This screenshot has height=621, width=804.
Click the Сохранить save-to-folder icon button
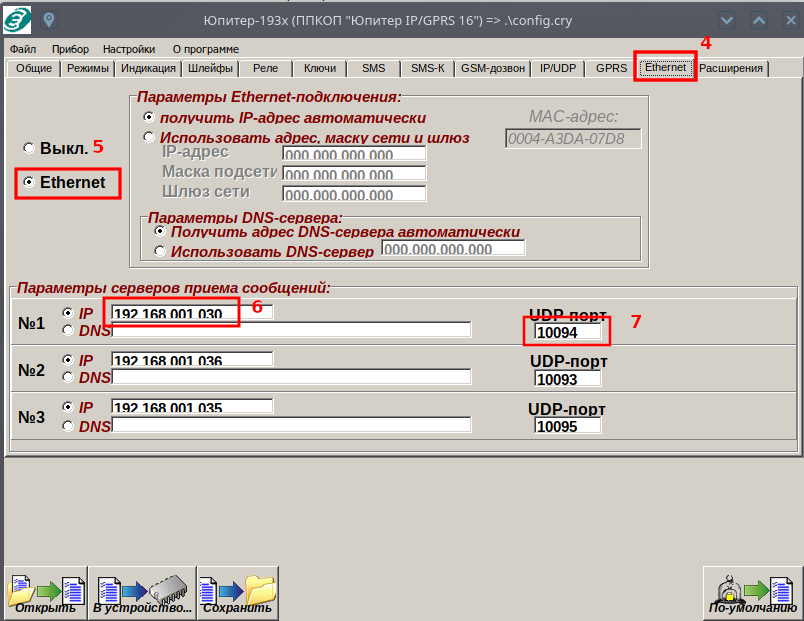tap(237, 593)
